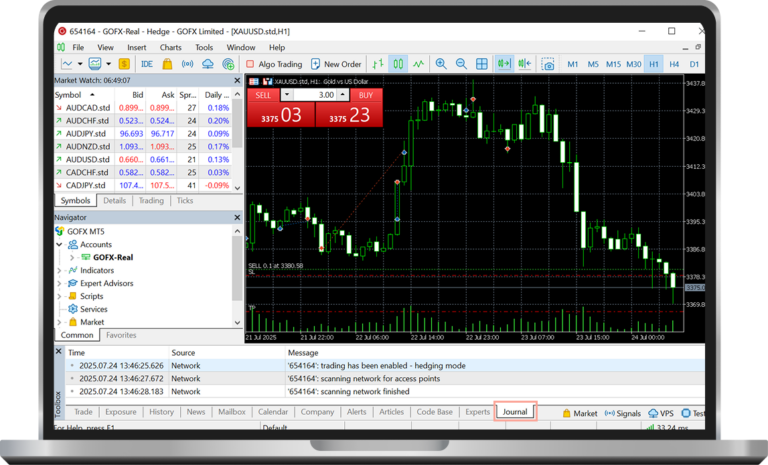Viewport: 768px width, 465px height.
Task: Switch to Details tab in Market Watch
Action: (115, 200)
